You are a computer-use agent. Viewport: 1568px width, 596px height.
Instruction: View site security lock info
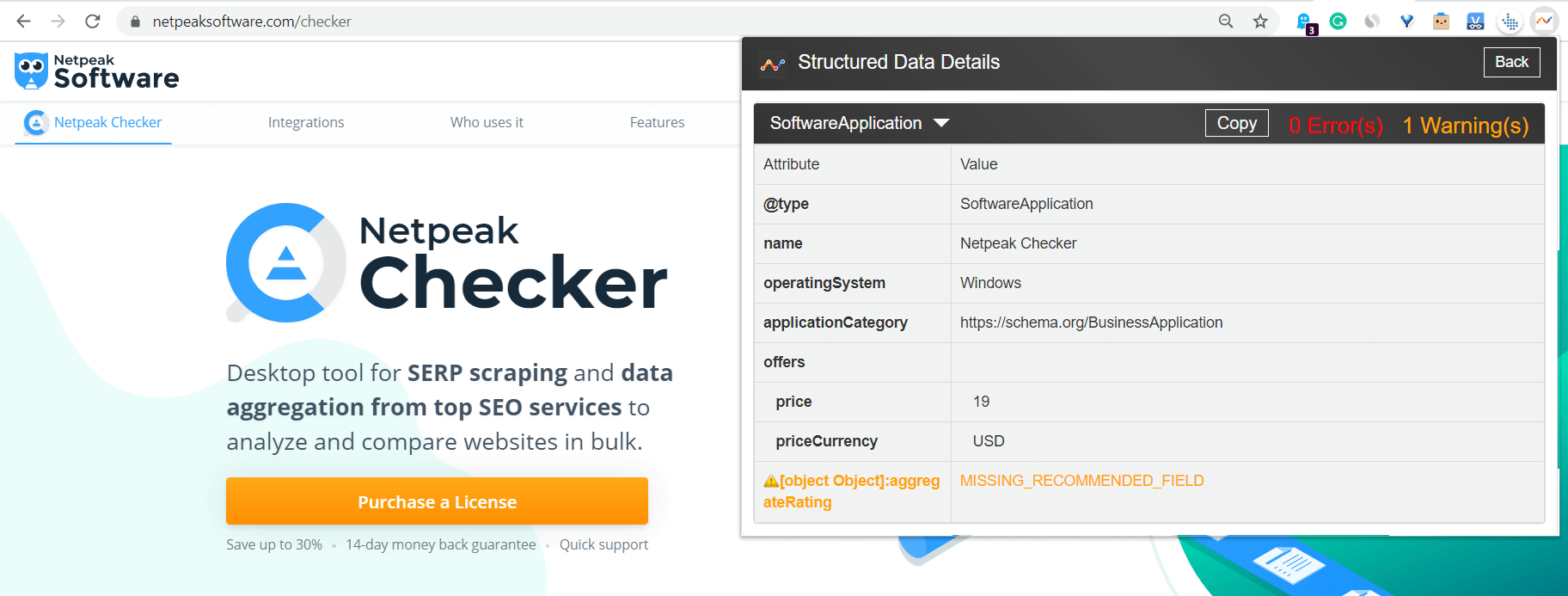tap(135, 22)
